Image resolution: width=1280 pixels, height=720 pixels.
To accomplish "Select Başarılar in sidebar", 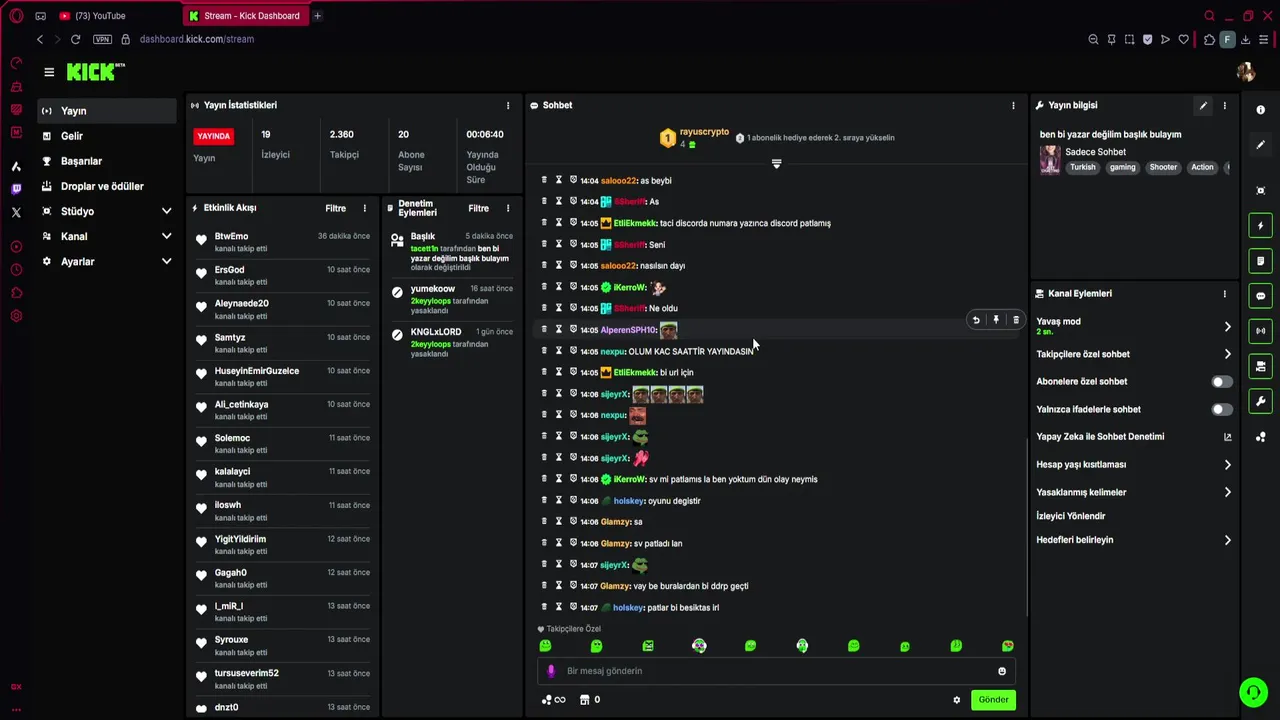I will coord(108,161).
